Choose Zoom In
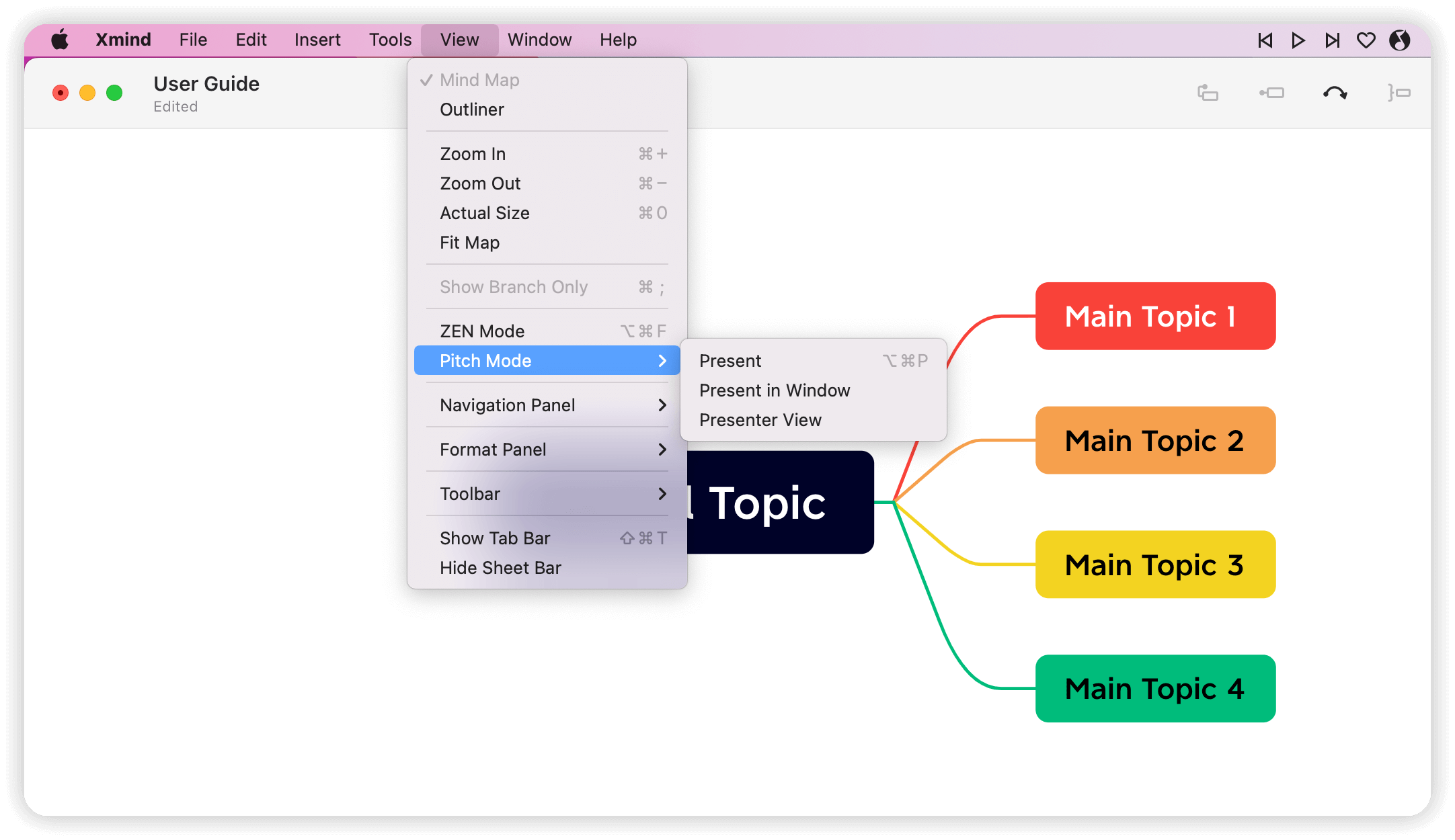The image size is (1455, 840). point(547,154)
